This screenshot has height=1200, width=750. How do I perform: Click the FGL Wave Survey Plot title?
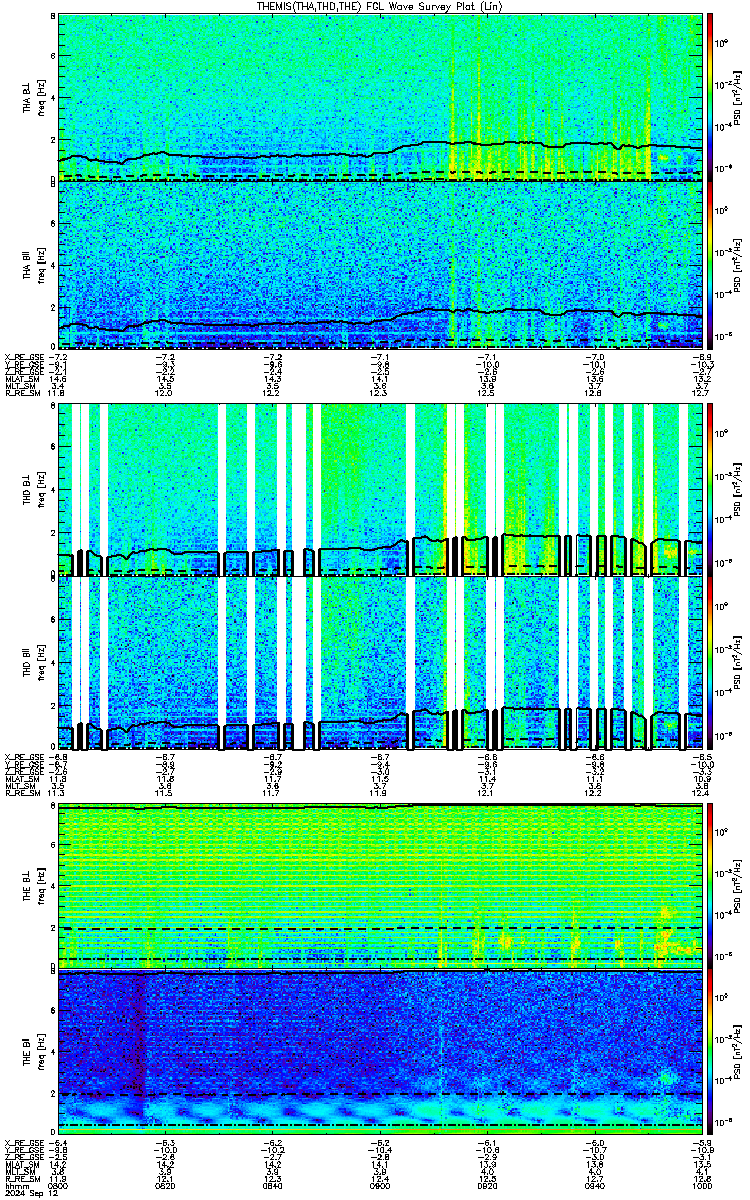(380, 6)
